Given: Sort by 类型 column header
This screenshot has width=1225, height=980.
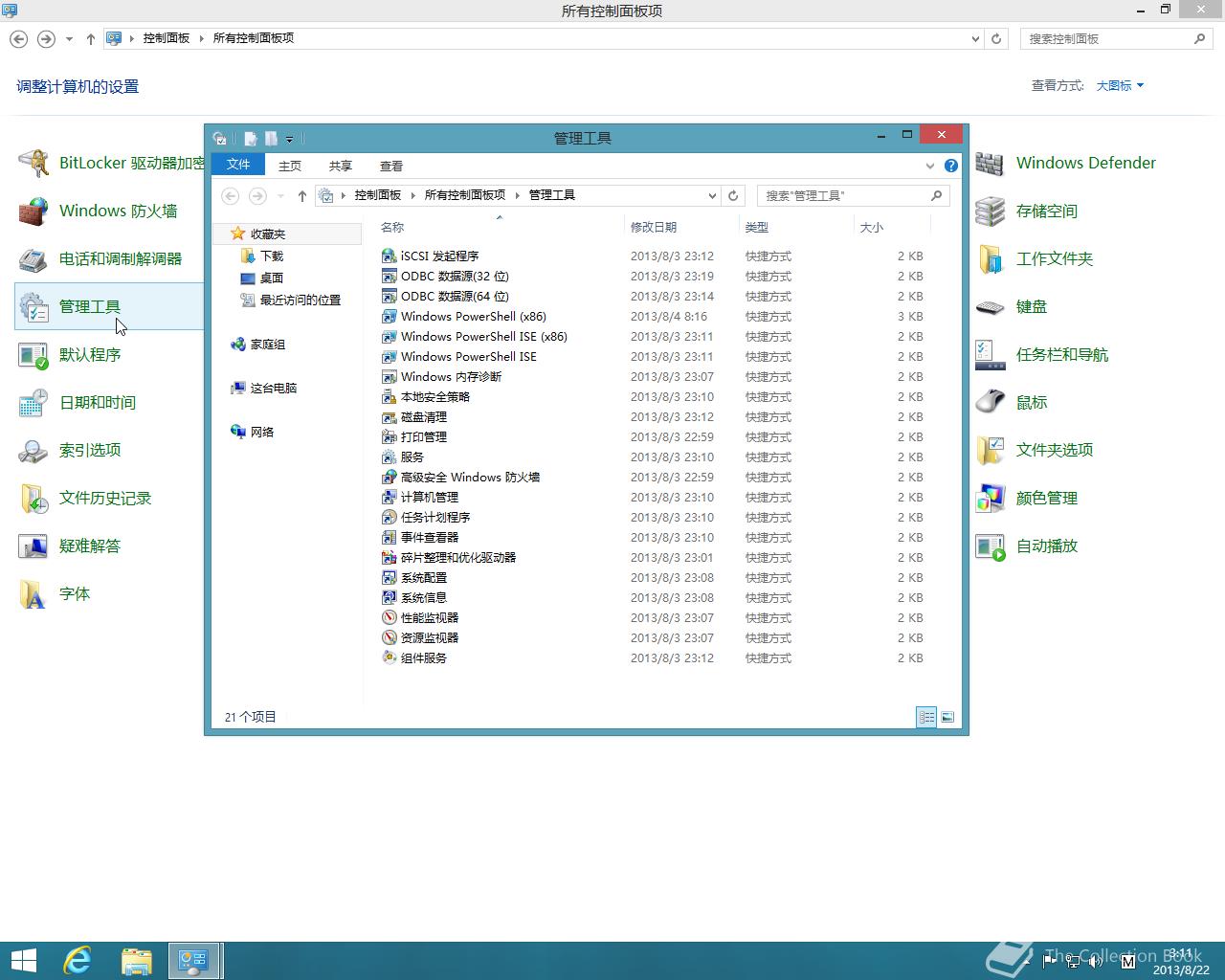Looking at the screenshot, I should [796, 227].
